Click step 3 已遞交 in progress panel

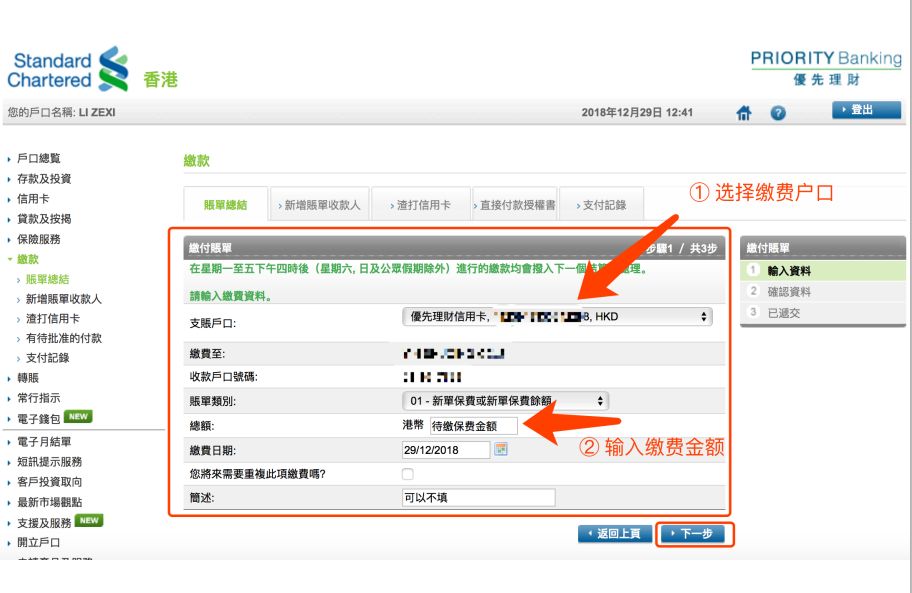(x=823, y=313)
